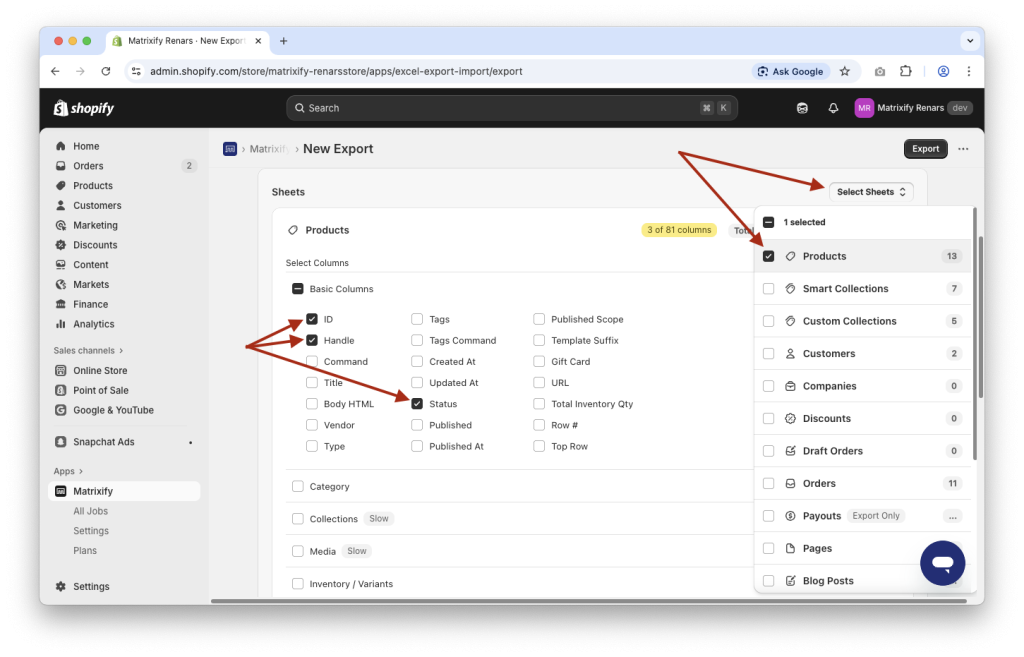Image resolution: width=1024 pixels, height=657 pixels.
Task: Click the Export button
Action: [x=924, y=148]
